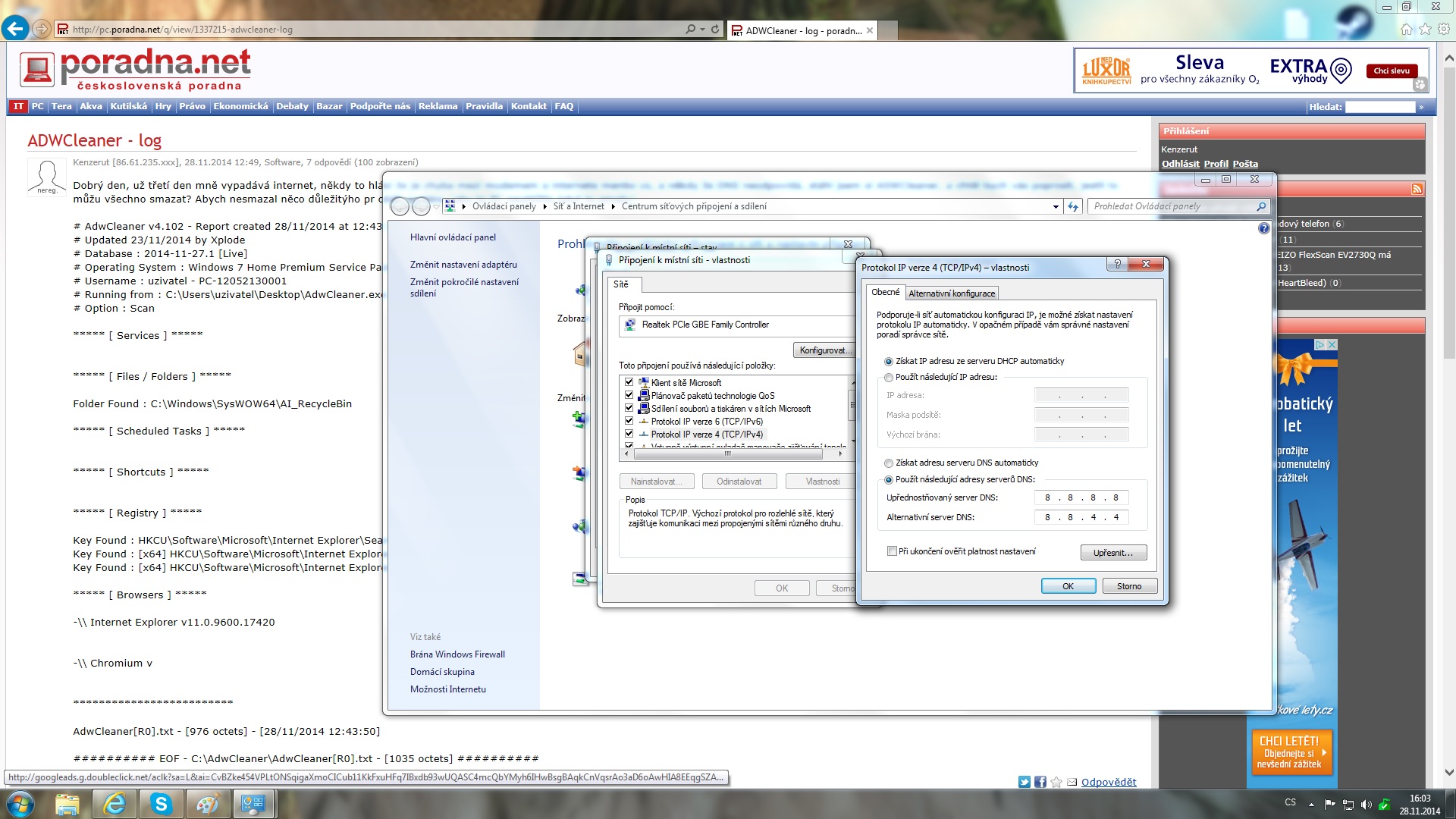Click the favorite star icon beside Odpovědět
This screenshot has height=819, width=1456.
point(1056,782)
